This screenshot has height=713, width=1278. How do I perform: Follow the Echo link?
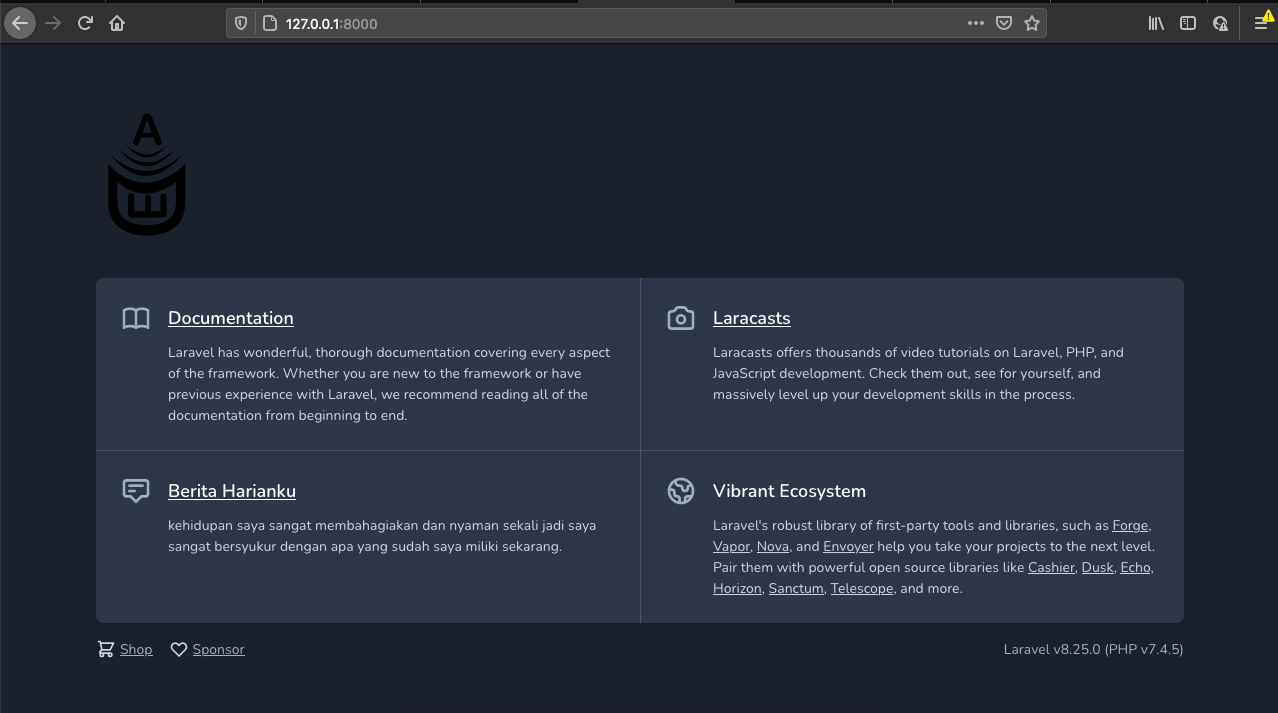coord(1136,567)
